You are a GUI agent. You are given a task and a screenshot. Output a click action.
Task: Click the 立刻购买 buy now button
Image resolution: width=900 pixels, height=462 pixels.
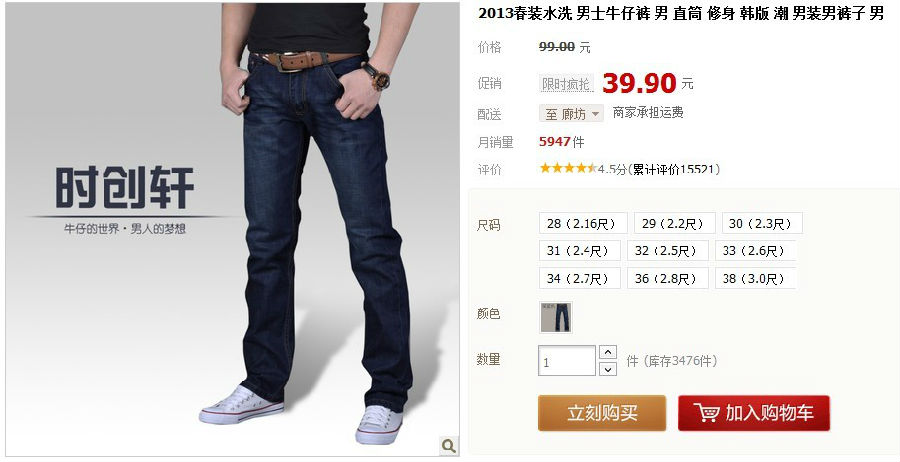602,413
